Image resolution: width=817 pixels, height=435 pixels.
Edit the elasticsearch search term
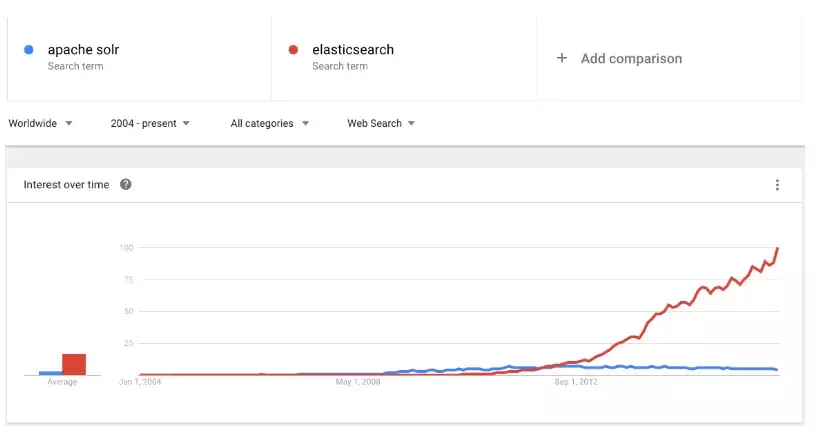pos(353,49)
